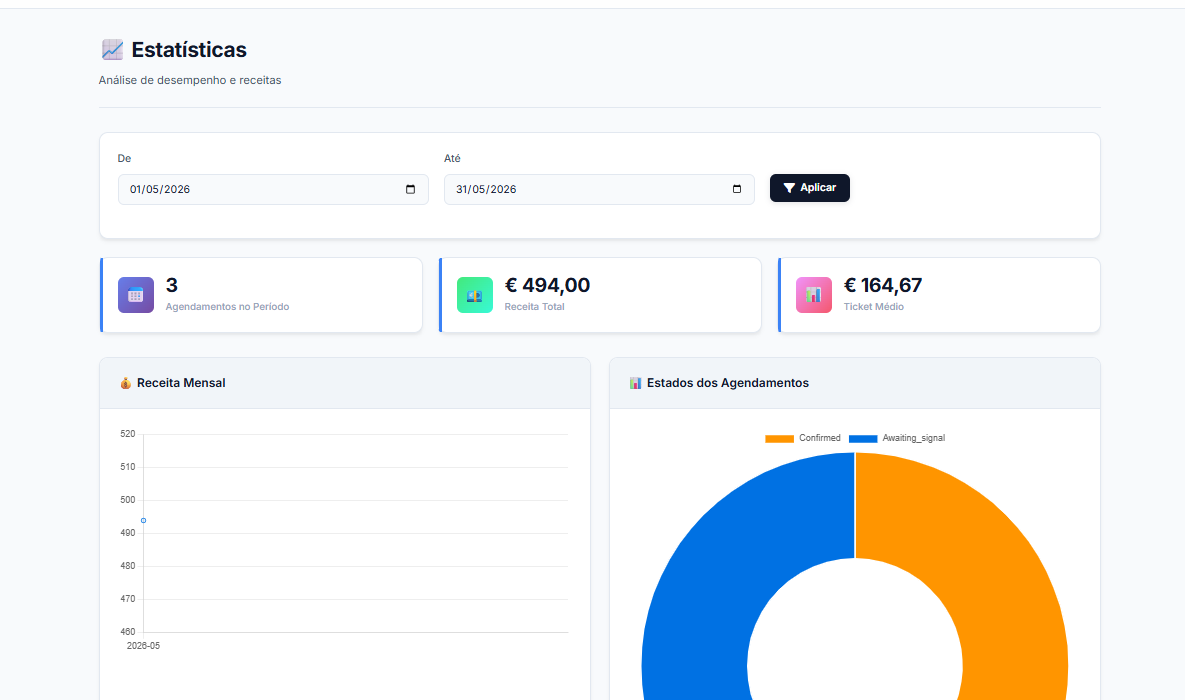Click the Receita Total label

[534, 307]
